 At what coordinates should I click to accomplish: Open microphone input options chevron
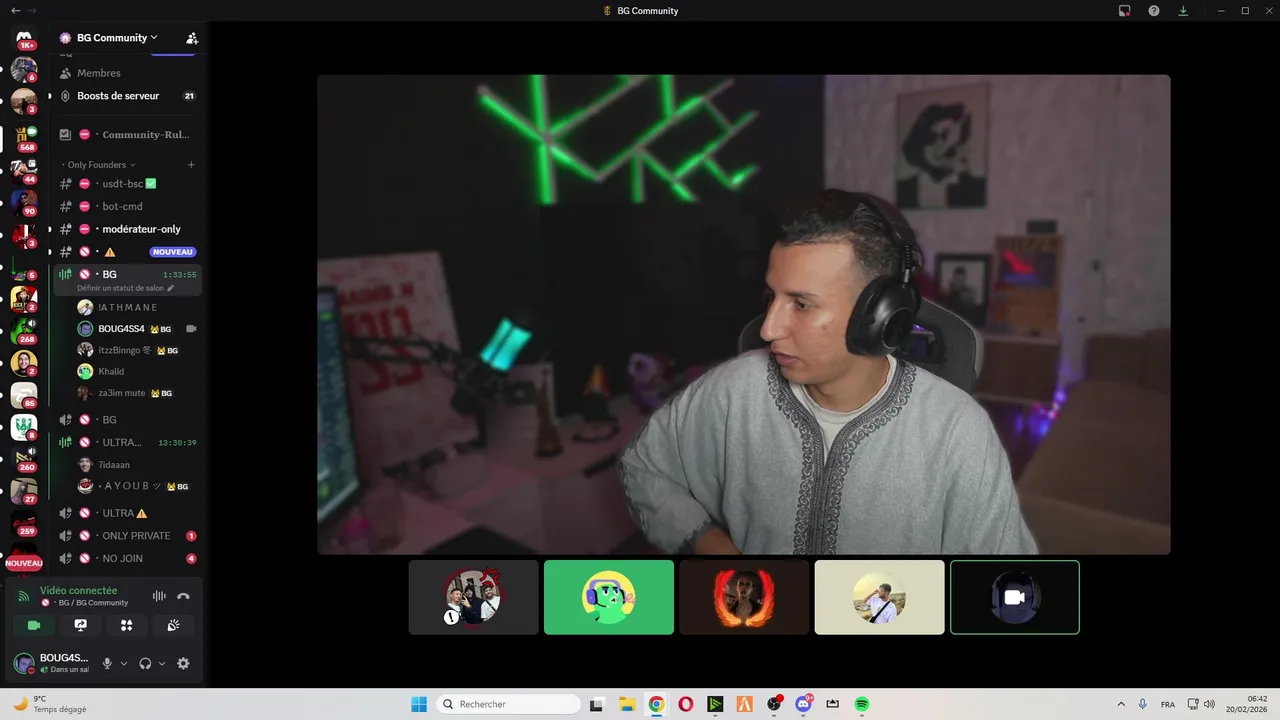click(124, 663)
